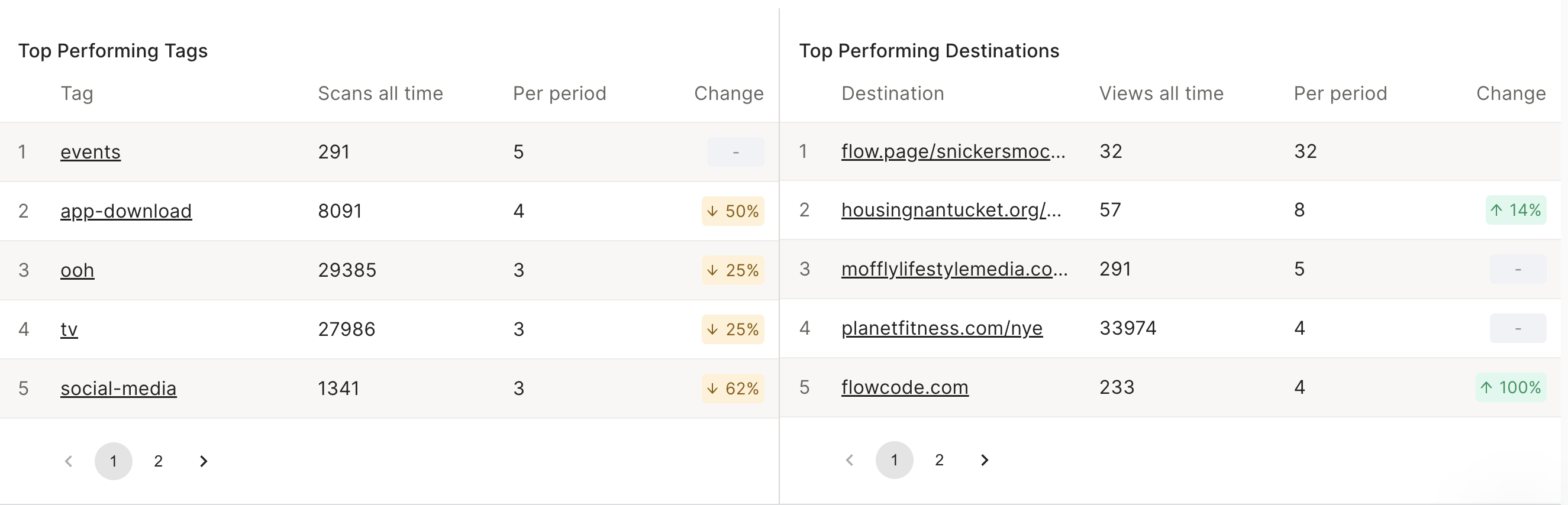The width and height of the screenshot is (1568, 505).
Task: Go to previous page of Top Performing Destinations
Action: click(850, 461)
